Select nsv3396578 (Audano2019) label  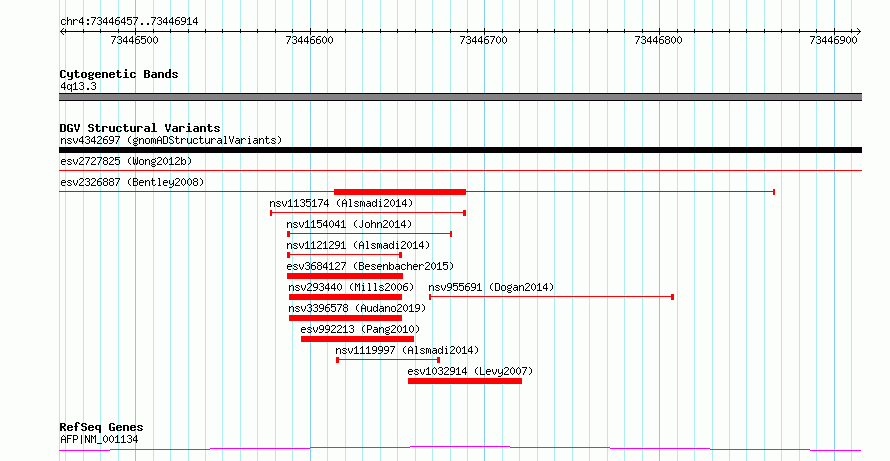(357, 308)
